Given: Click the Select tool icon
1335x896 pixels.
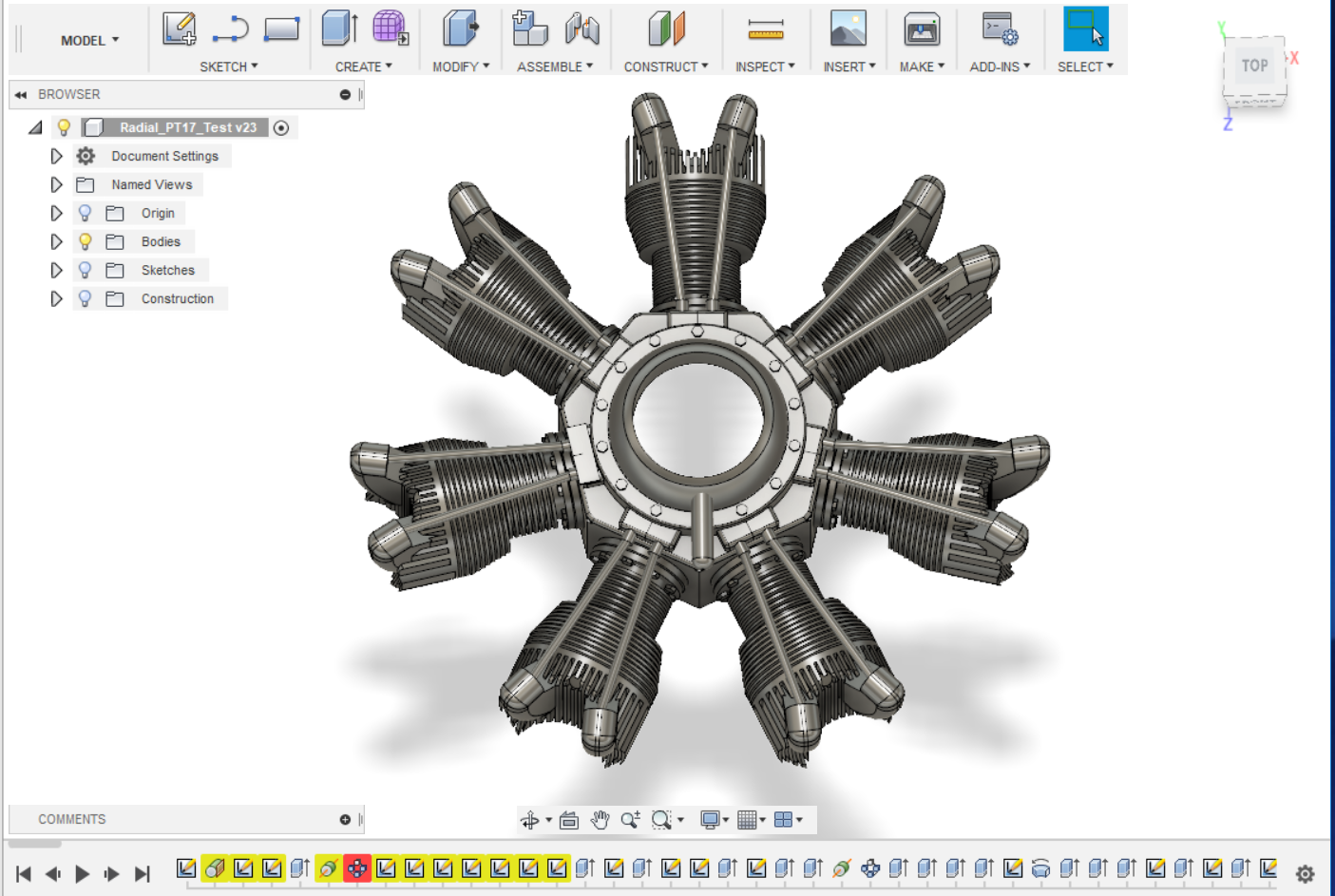Looking at the screenshot, I should (1085, 29).
